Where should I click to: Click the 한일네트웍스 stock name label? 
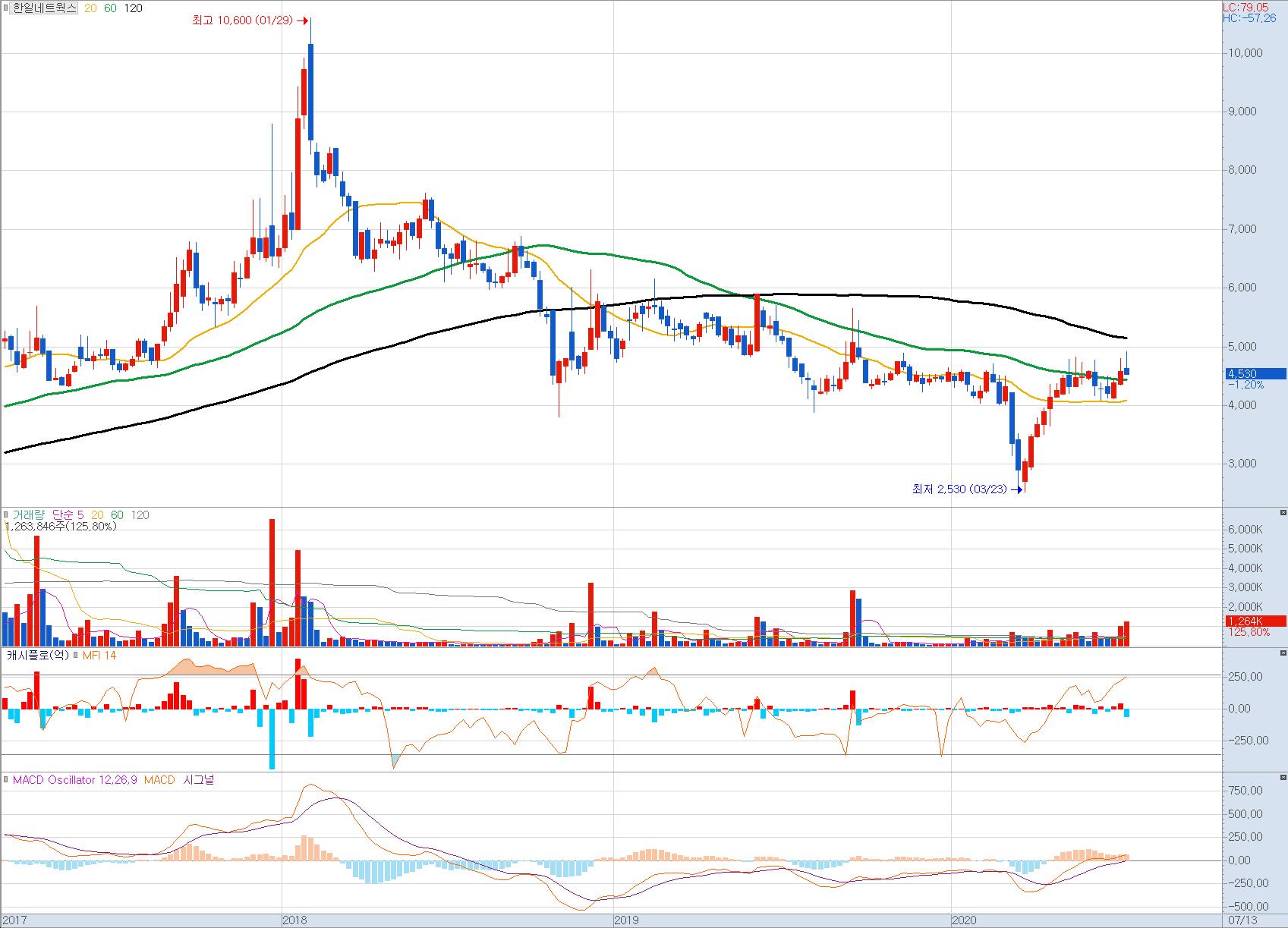tap(44, 8)
